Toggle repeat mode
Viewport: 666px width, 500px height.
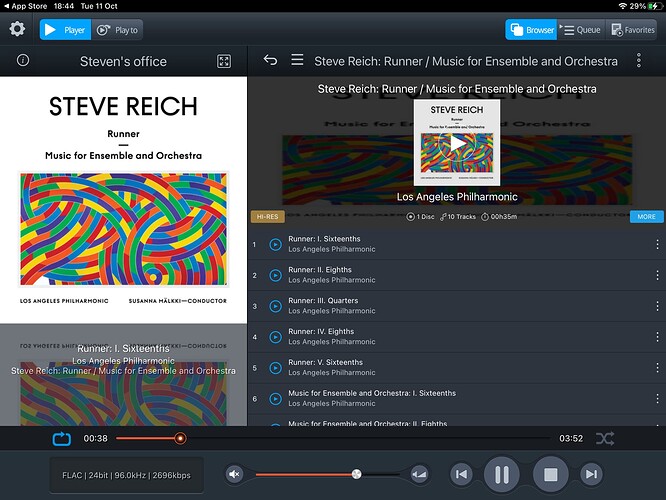point(62,438)
